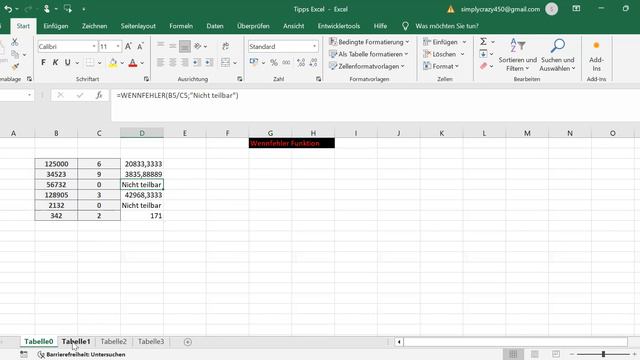Switch to the Einfügen ribbon tab
Viewport: 640px width, 360px height.
coord(56,26)
